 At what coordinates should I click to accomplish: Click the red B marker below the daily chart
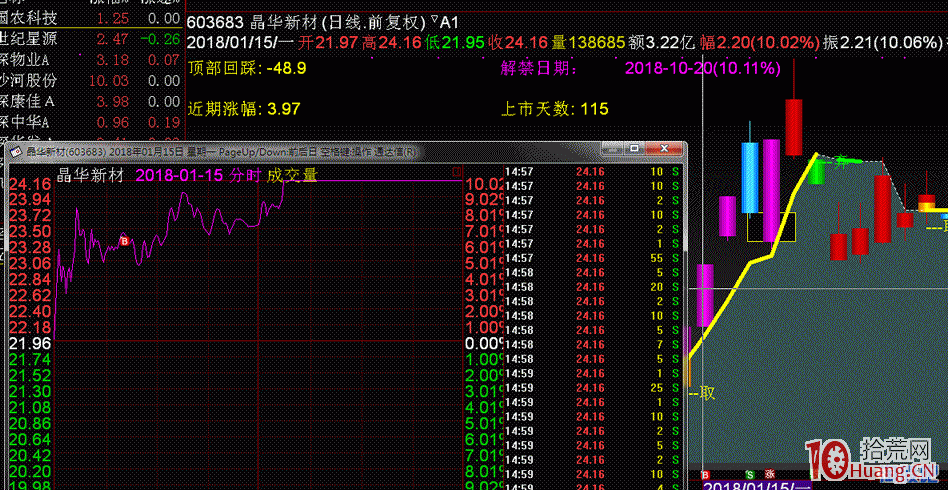(704, 474)
